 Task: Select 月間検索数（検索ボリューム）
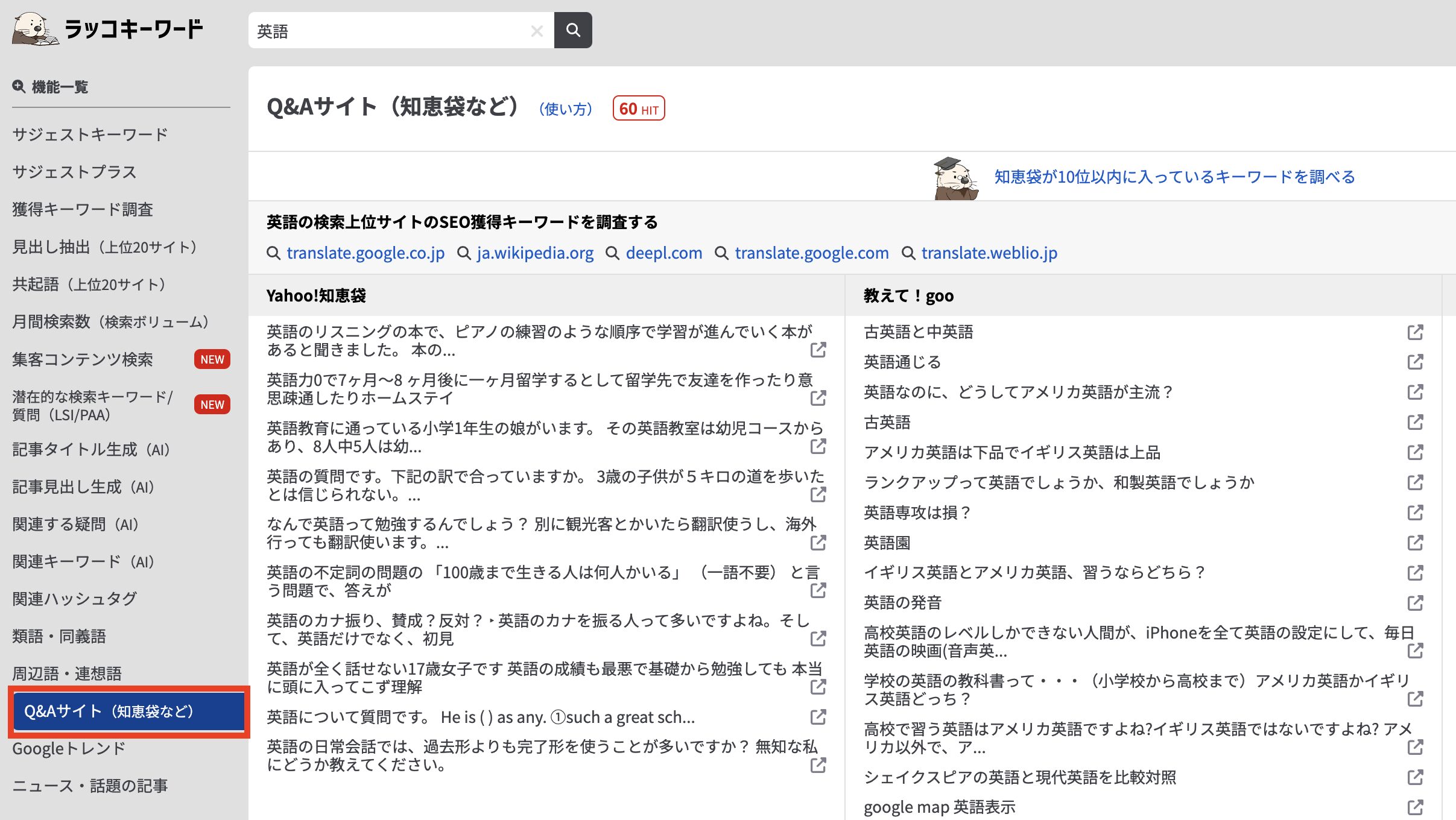(x=112, y=321)
